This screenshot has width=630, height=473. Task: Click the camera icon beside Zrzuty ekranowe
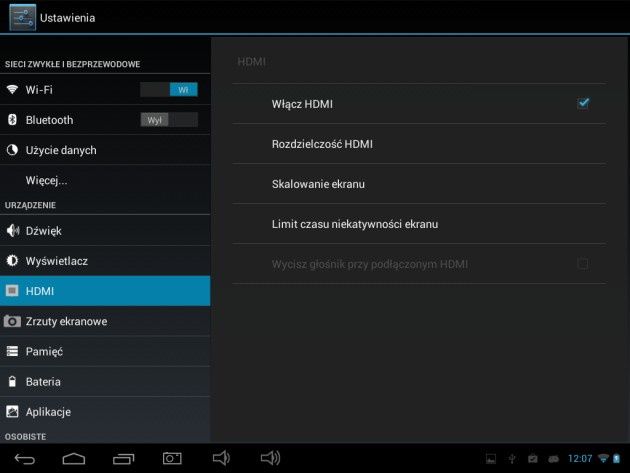coord(12,321)
